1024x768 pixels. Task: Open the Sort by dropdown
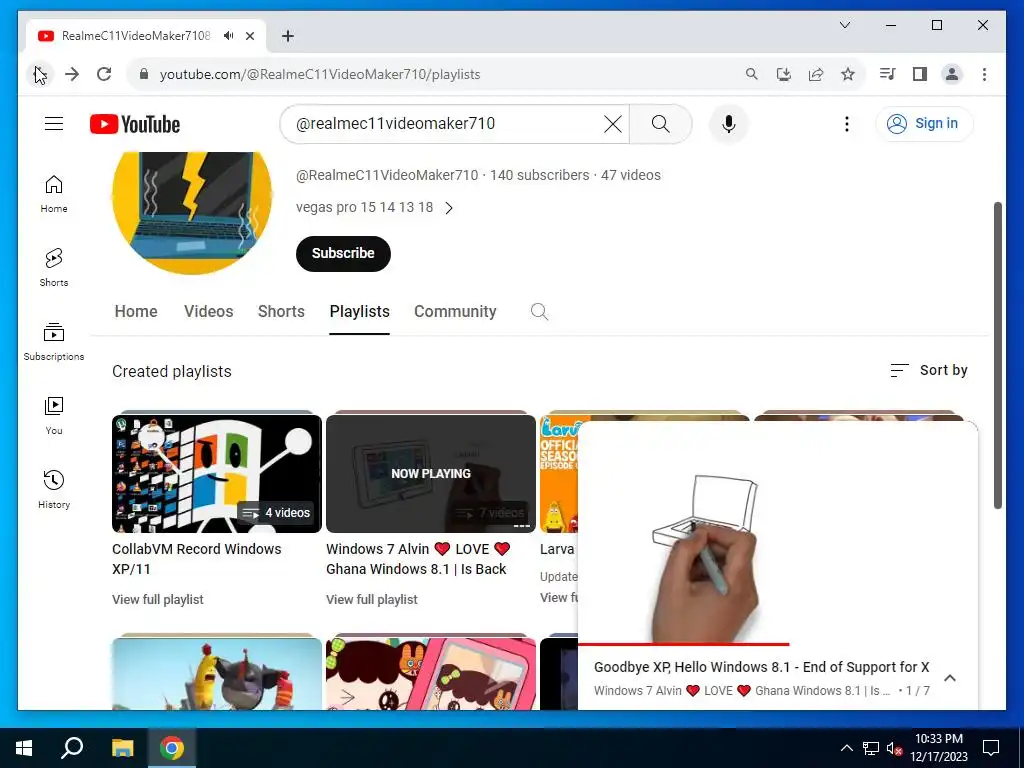coord(929,370)
